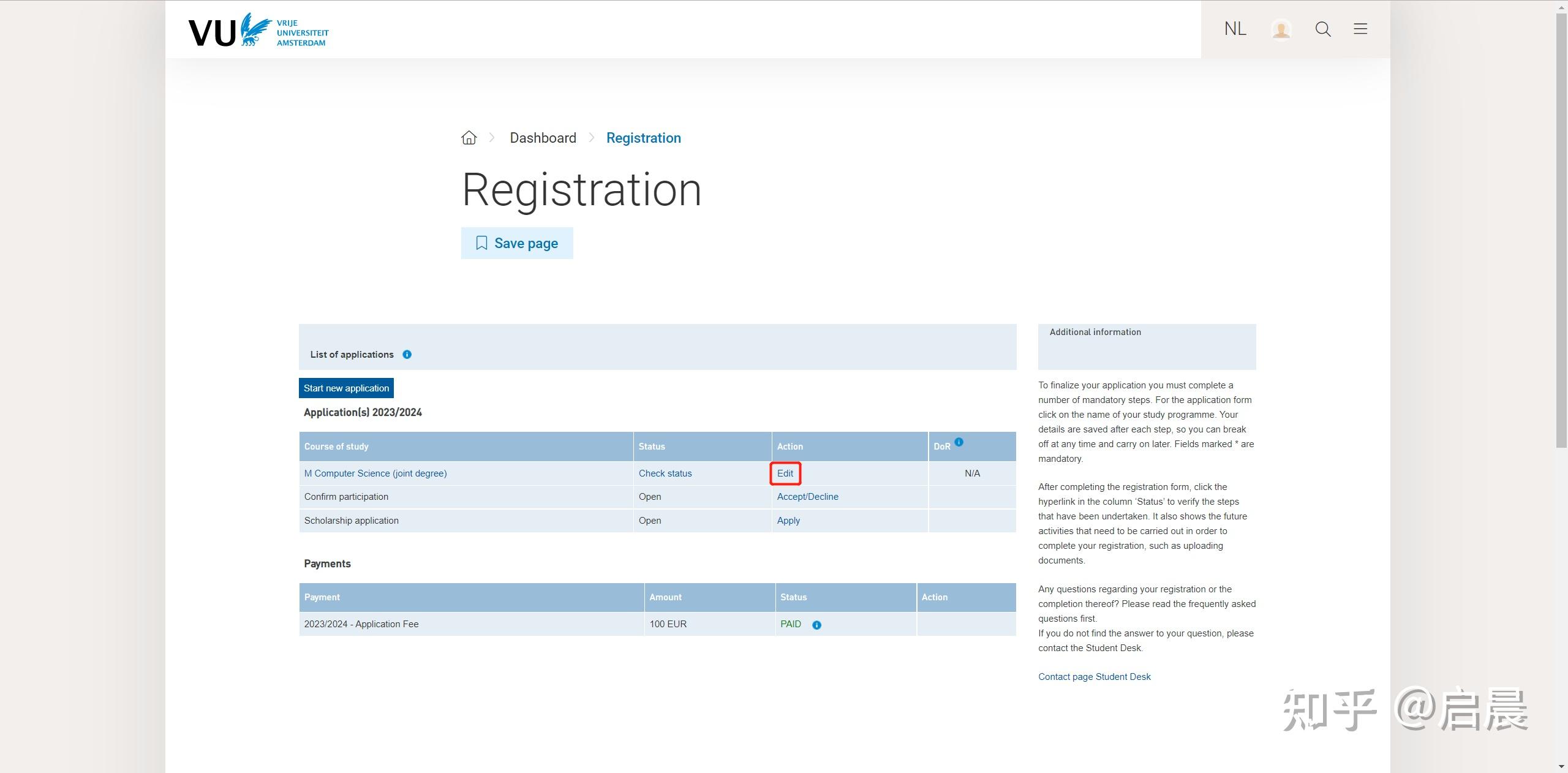This screenshot has height=773, width=1568.
Task: Click the VU Amsterdam logo
Action: [x=258, y=31]
